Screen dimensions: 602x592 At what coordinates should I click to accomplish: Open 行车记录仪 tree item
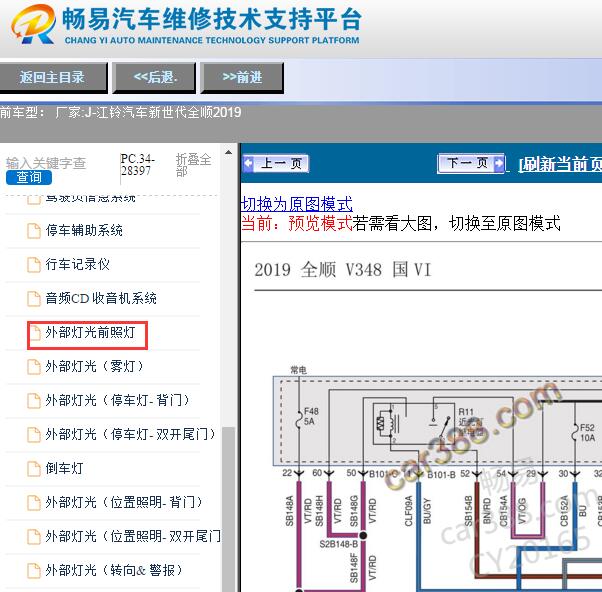(78, 264)
